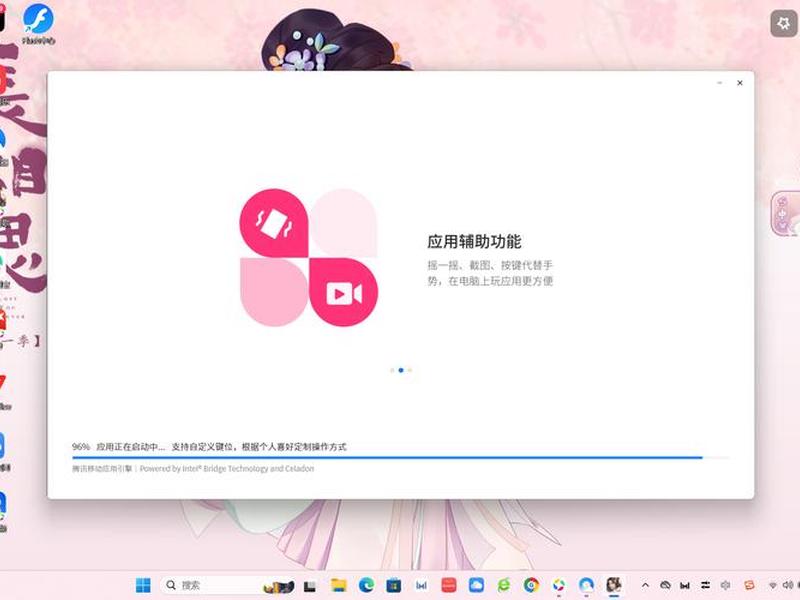This screenshot has width=800, height=600.
Task: Close the app launcher window
Action: point(739,83)
